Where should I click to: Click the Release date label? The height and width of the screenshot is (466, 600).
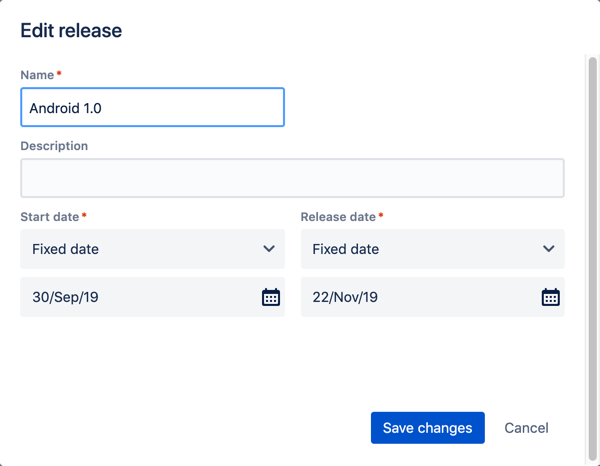338,217
